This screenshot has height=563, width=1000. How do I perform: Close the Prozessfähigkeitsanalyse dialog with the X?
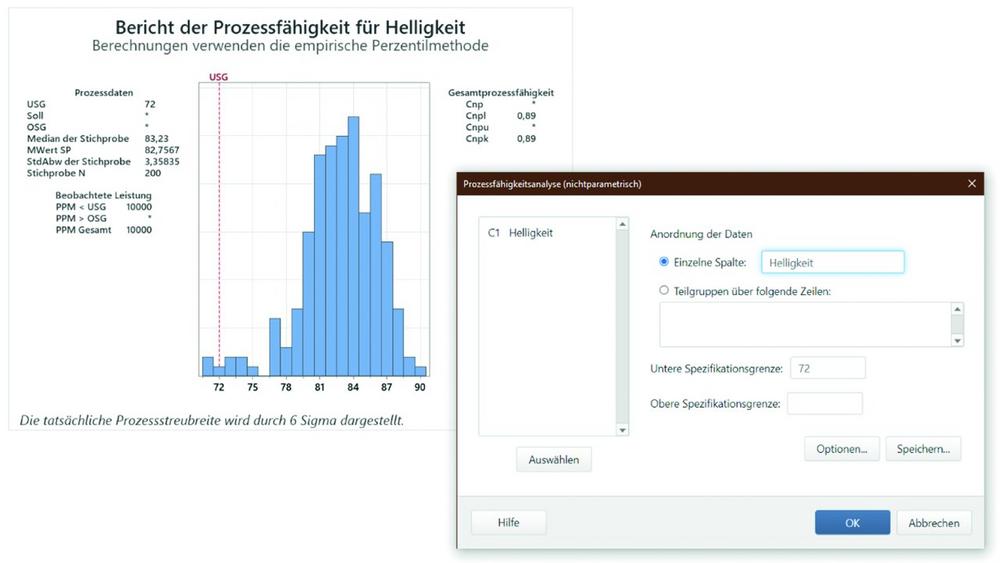971,184
